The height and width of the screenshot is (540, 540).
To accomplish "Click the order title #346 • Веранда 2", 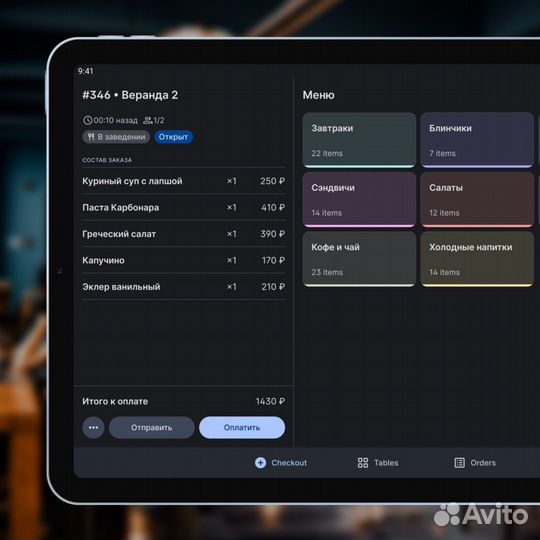I will click(x=130, y=95).
